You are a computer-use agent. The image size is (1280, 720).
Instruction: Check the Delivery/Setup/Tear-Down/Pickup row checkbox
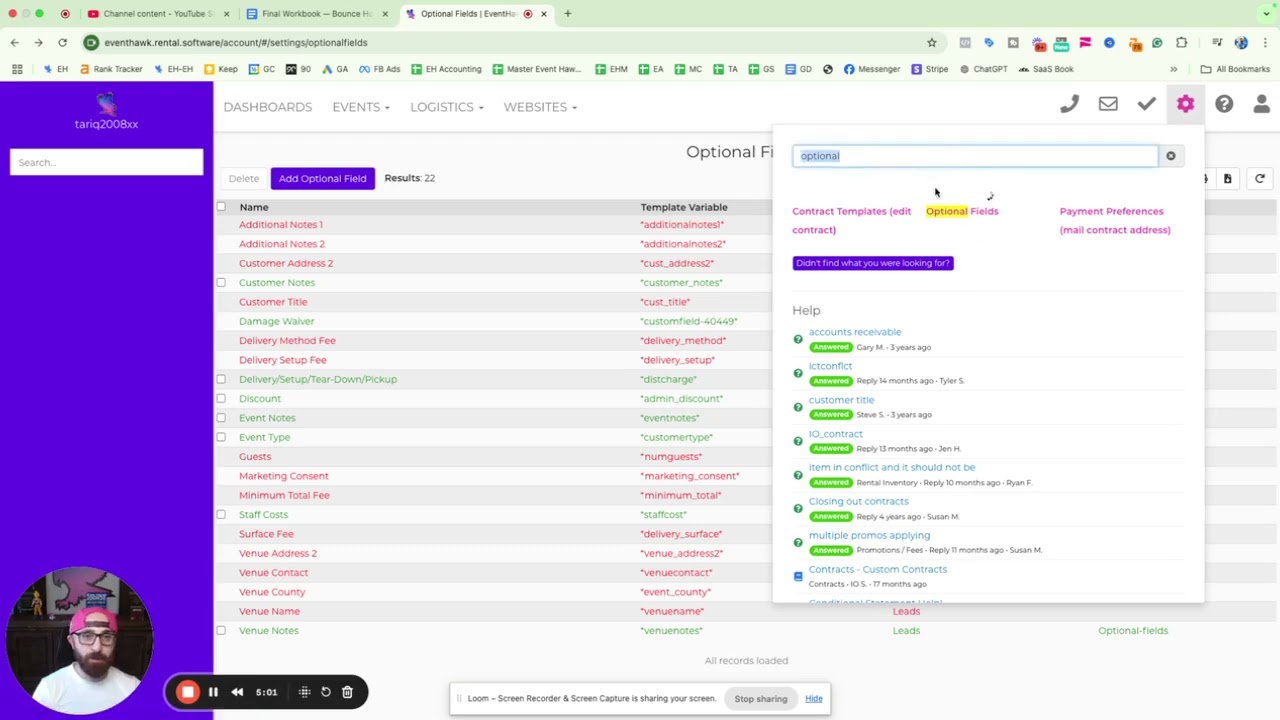coord(221,379)
